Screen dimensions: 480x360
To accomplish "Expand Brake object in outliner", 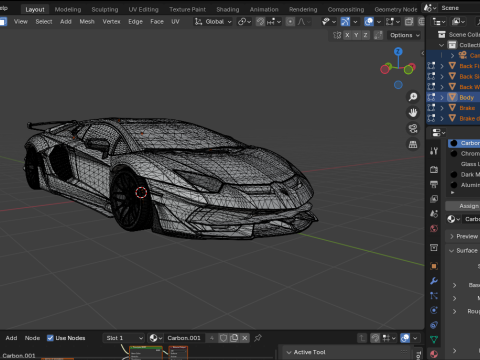I will [x=442, y=108].
